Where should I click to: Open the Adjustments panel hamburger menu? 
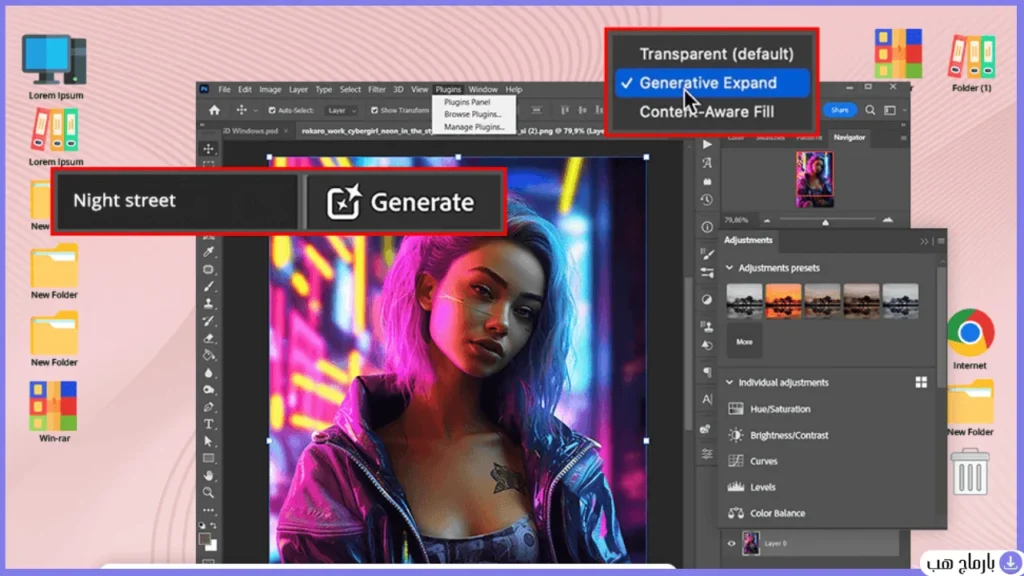point(941,241)
